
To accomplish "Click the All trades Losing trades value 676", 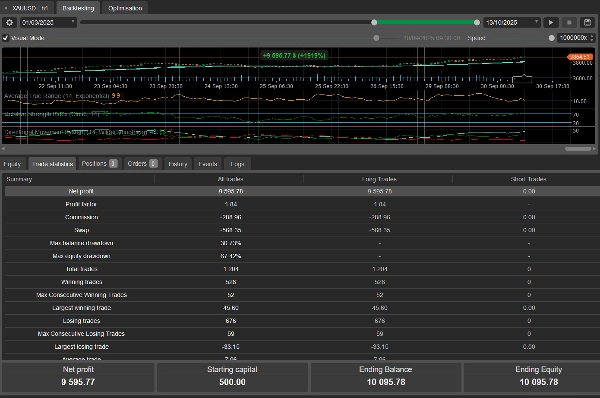I will 231,321.
